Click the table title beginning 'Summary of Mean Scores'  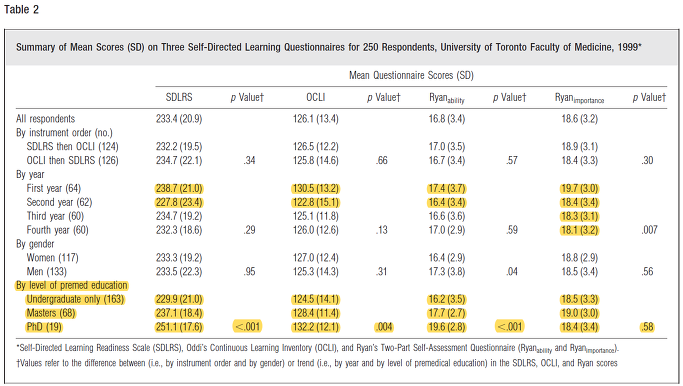tap(329, 47)
